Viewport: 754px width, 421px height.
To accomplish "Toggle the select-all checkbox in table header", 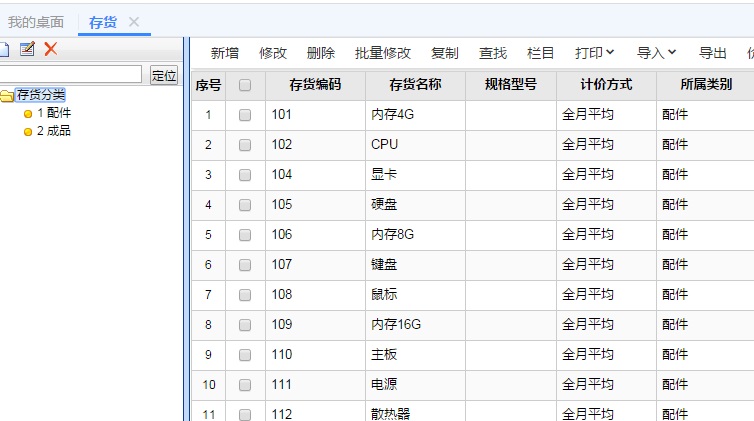I will (245, 85).
